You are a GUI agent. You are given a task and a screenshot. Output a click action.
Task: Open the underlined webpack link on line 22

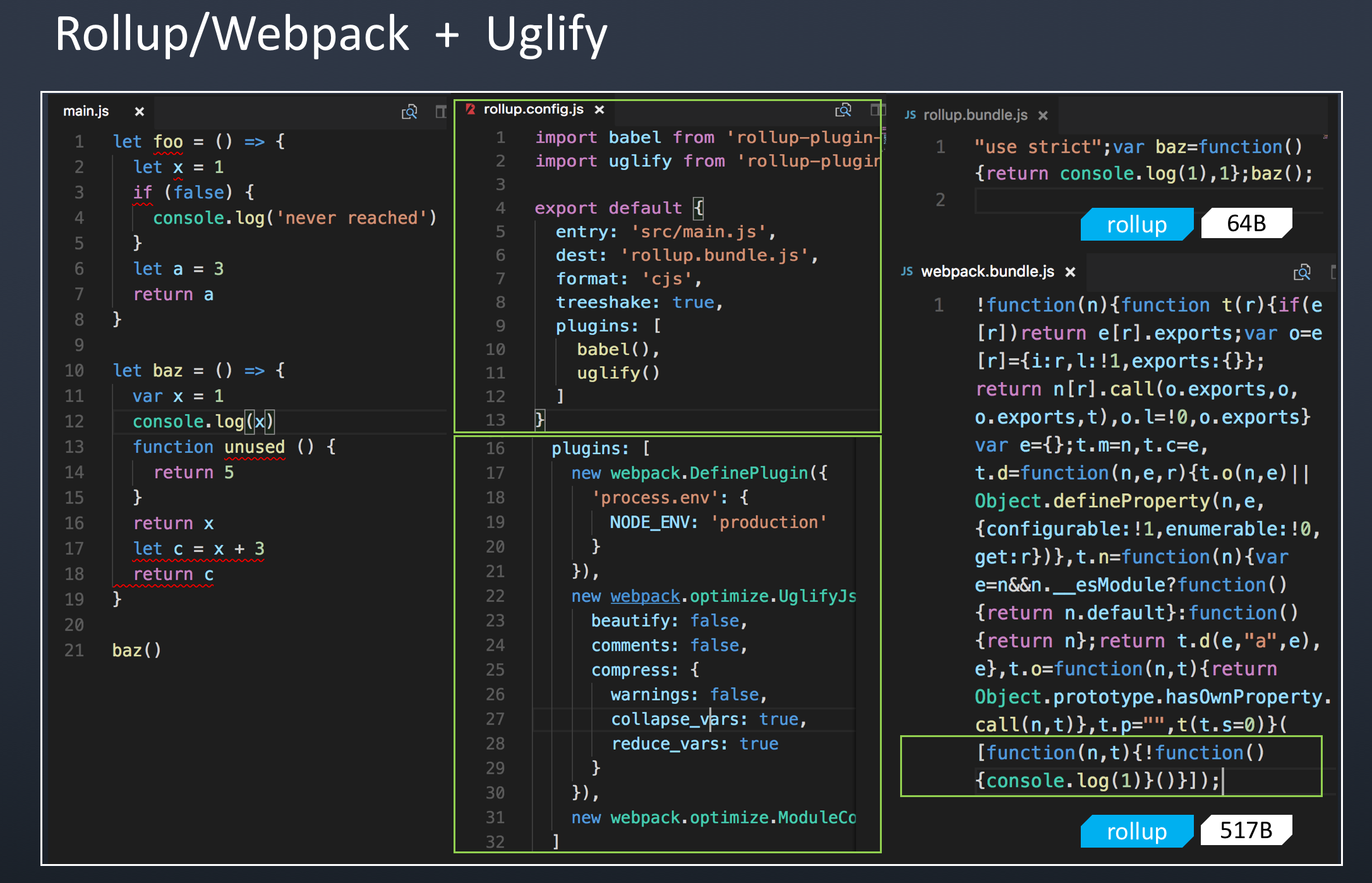coord(645,596)
